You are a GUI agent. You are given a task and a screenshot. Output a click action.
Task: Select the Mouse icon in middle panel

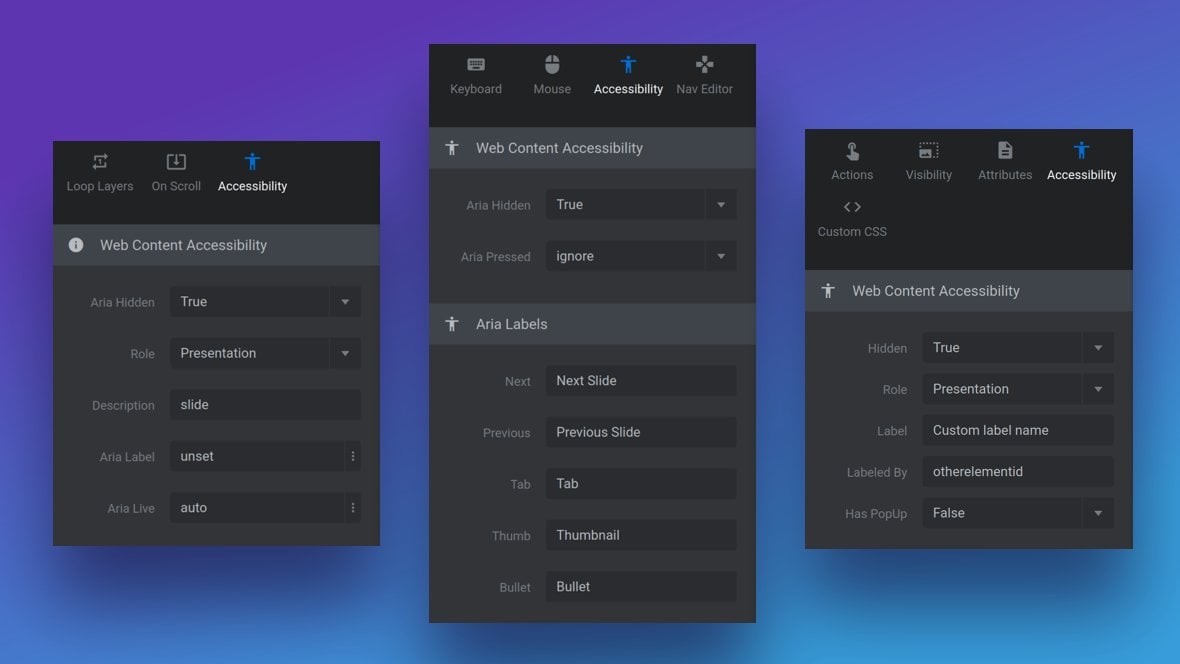(552, 65)
